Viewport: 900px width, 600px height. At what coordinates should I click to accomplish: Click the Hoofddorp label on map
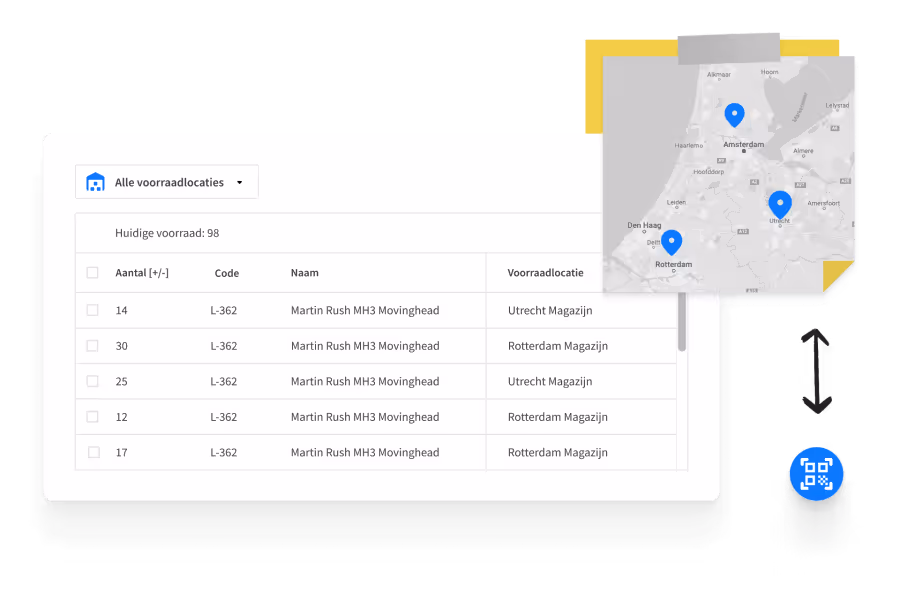[x=708, y=172]
